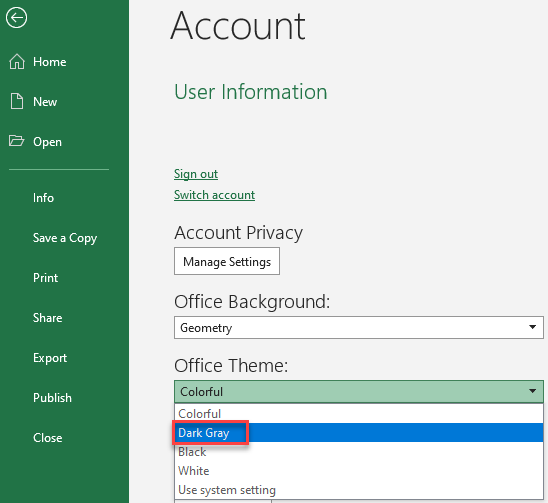
Task: Choose Publish from the sidebar
Action: pos(52,398)
